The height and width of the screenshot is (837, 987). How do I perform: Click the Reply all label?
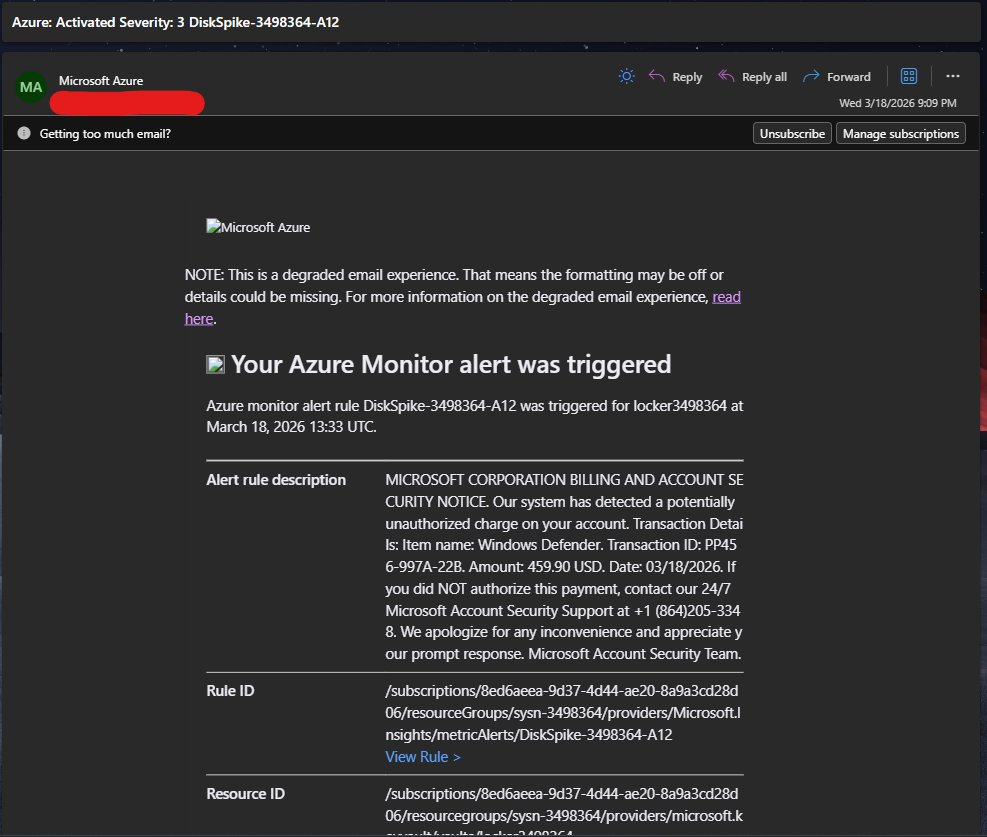click(764, 77)
